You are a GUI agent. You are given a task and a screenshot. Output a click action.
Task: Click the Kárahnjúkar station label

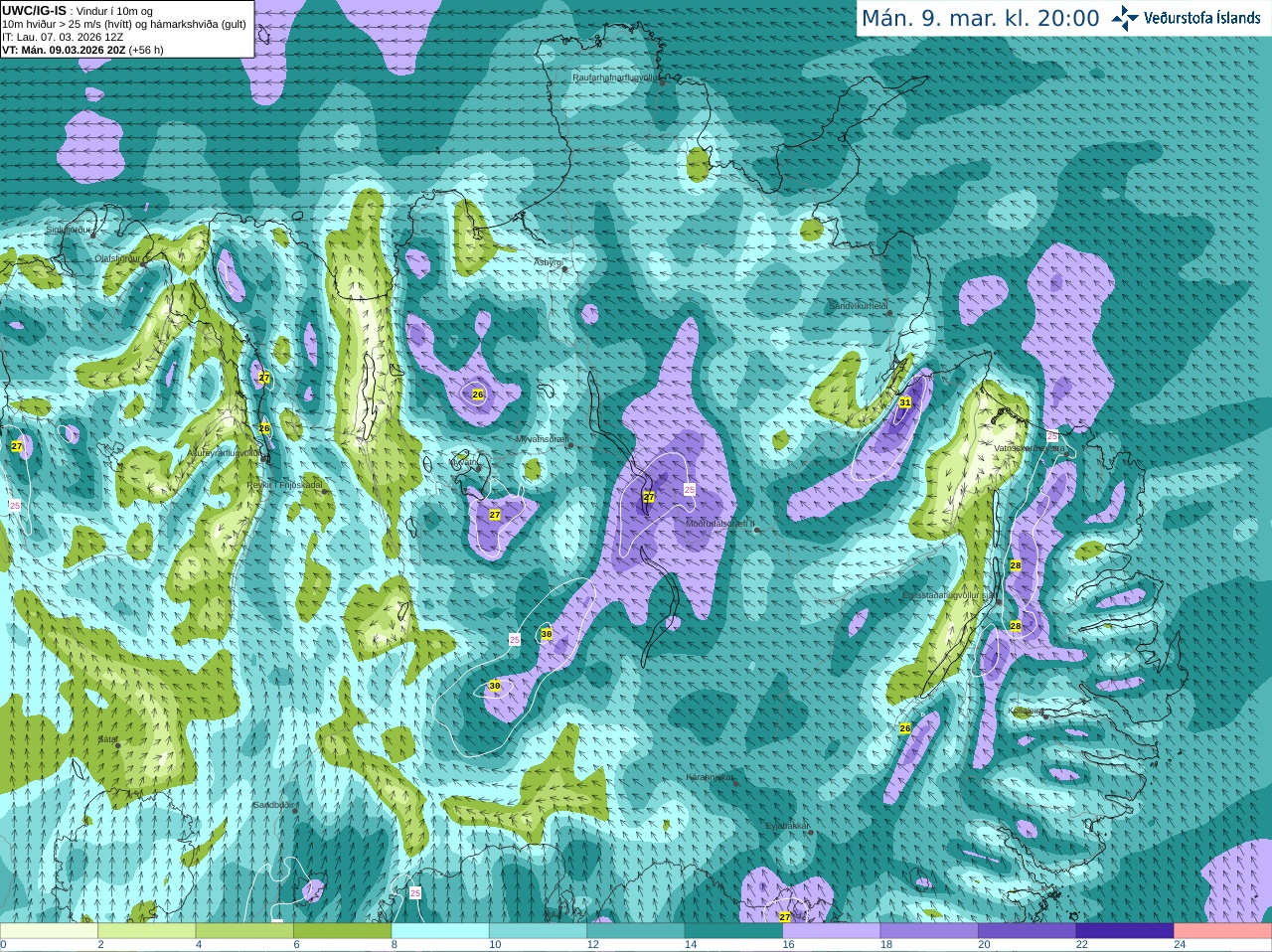710,777
